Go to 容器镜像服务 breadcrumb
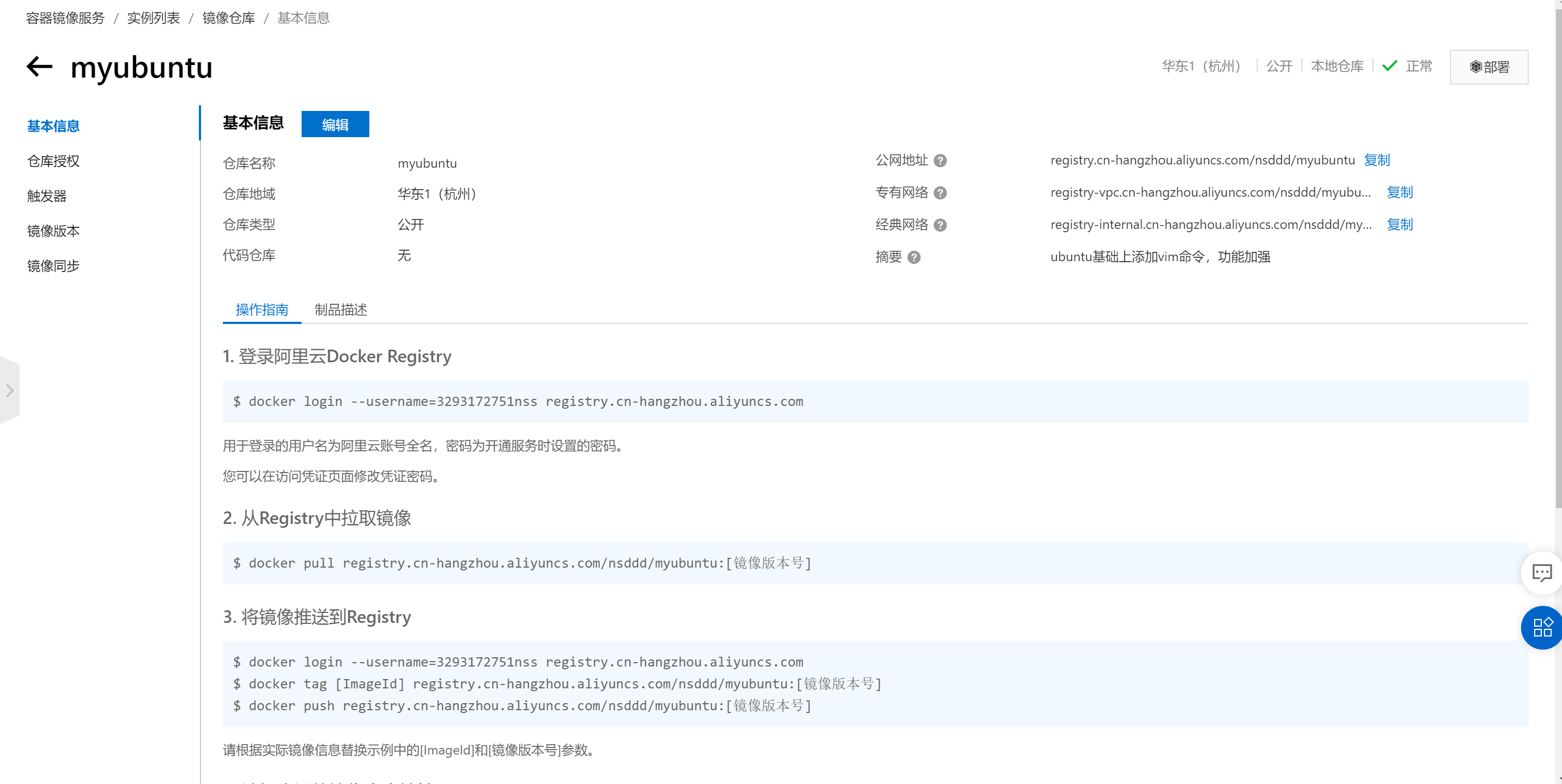The width and height of the screenshot is (1562, 784). [x=66, y=18]
